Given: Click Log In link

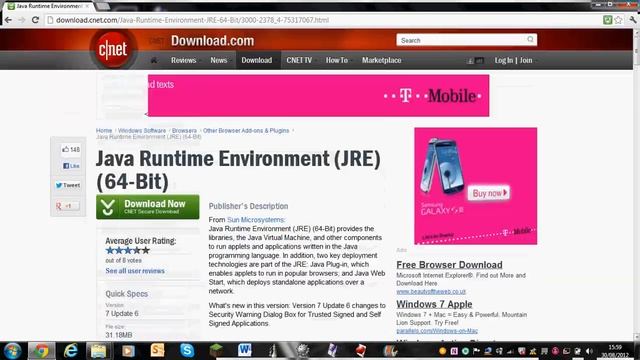Looking at the screenshot, I should (x=504, y=60).
